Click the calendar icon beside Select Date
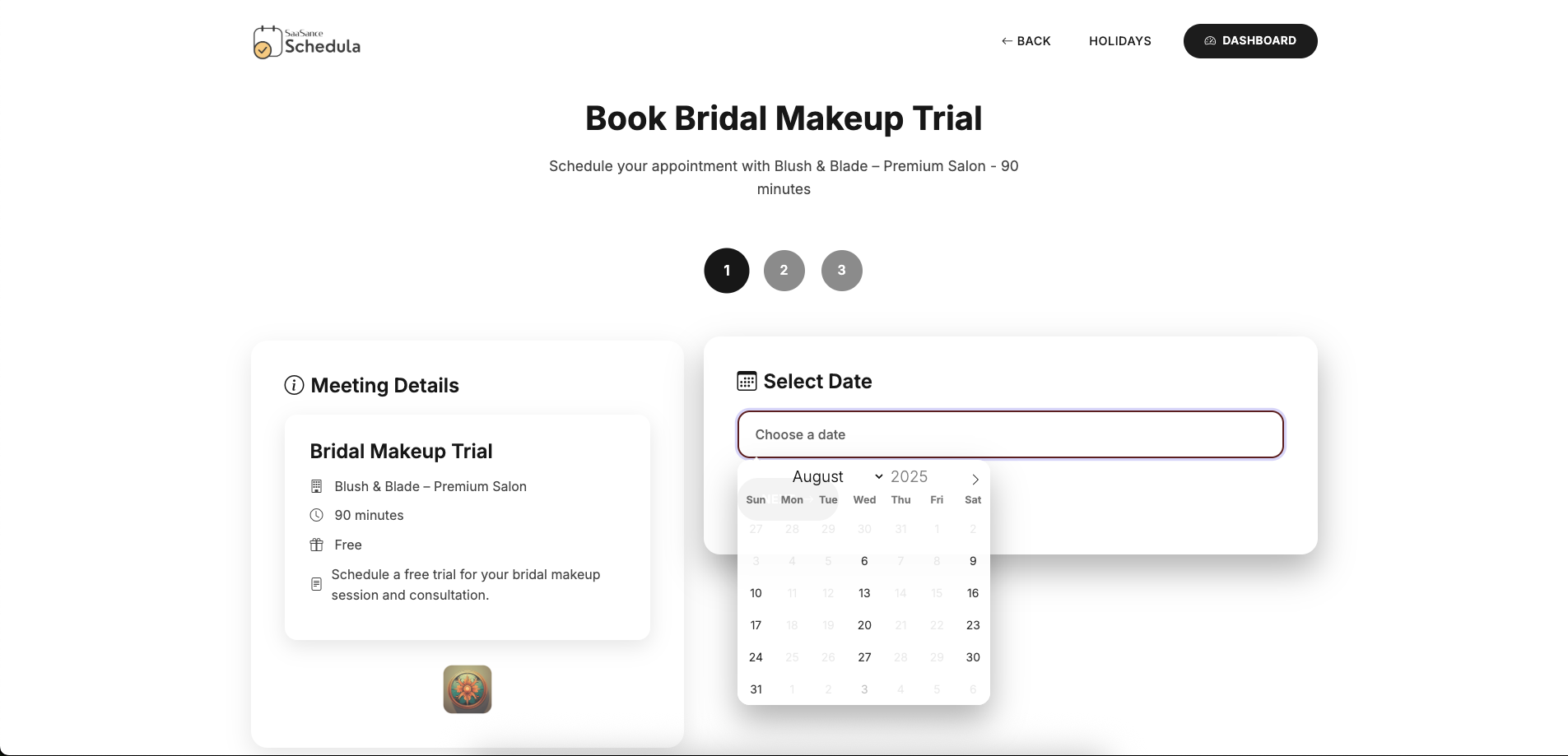Viewport: 1568px width, 756px height. tap(746, 380)
